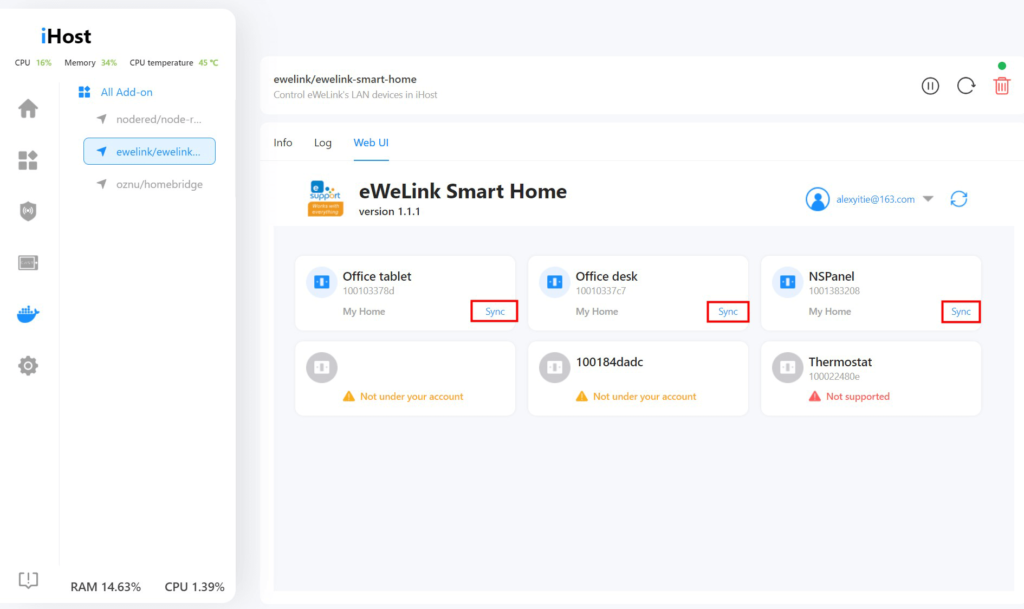Restart the add-on using the circular arrow icon
The image size is (1024, 609).
pos(965,85)
